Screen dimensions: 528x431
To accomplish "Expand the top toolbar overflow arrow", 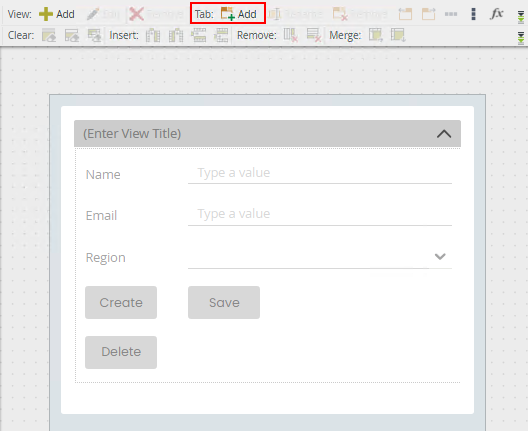I will (521, 17).
